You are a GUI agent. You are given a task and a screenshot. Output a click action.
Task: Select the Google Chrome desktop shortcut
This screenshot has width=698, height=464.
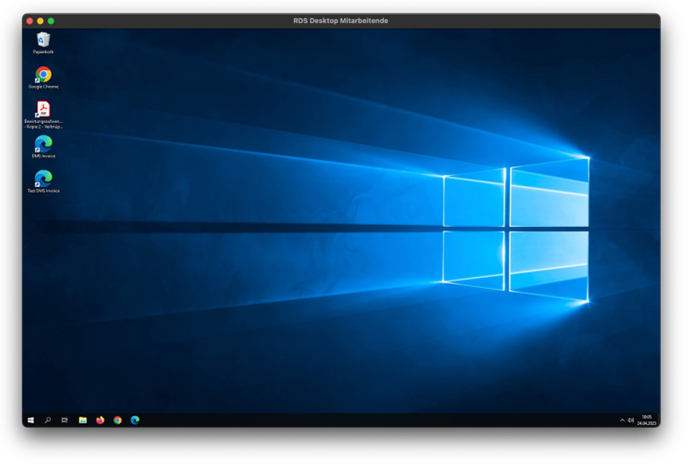tap(43, 75)
